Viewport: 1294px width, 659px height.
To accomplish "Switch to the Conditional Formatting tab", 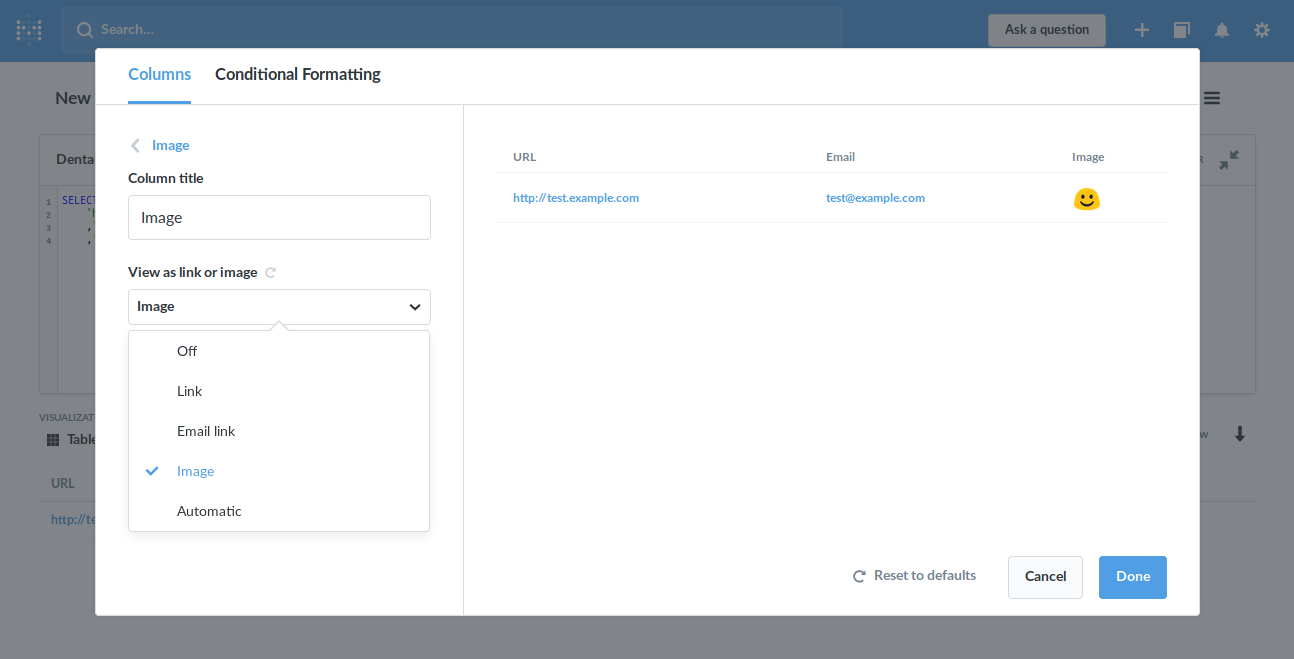I will pos(297,74).
